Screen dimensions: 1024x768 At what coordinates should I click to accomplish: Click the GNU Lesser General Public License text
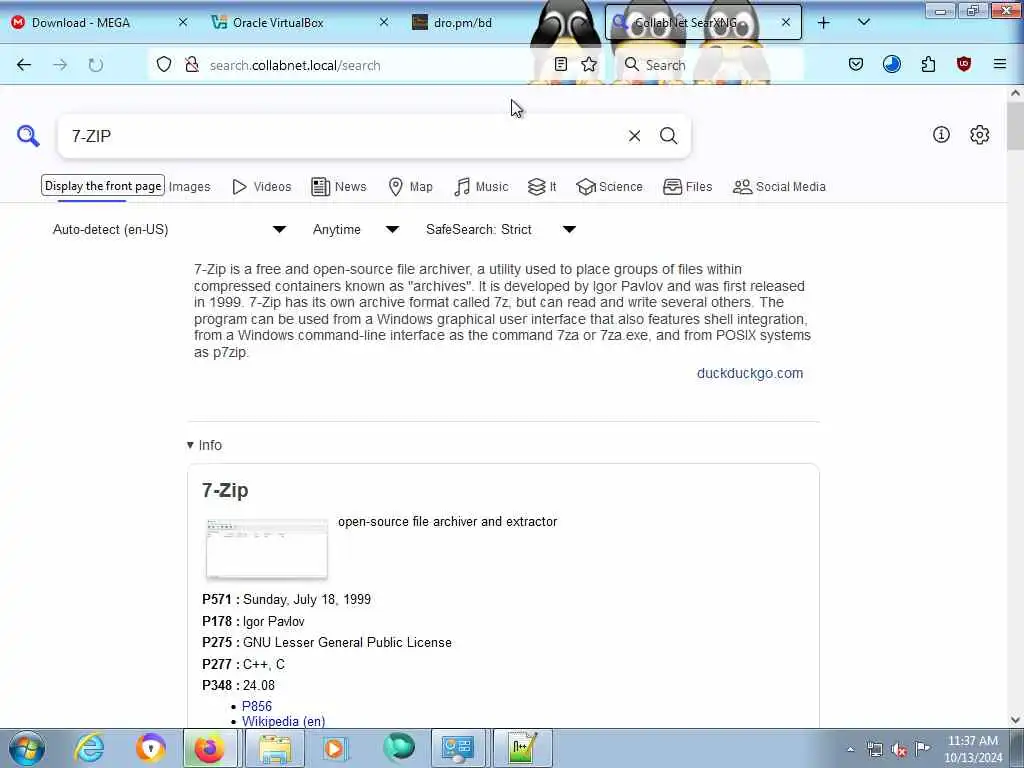tap(347, 643)
